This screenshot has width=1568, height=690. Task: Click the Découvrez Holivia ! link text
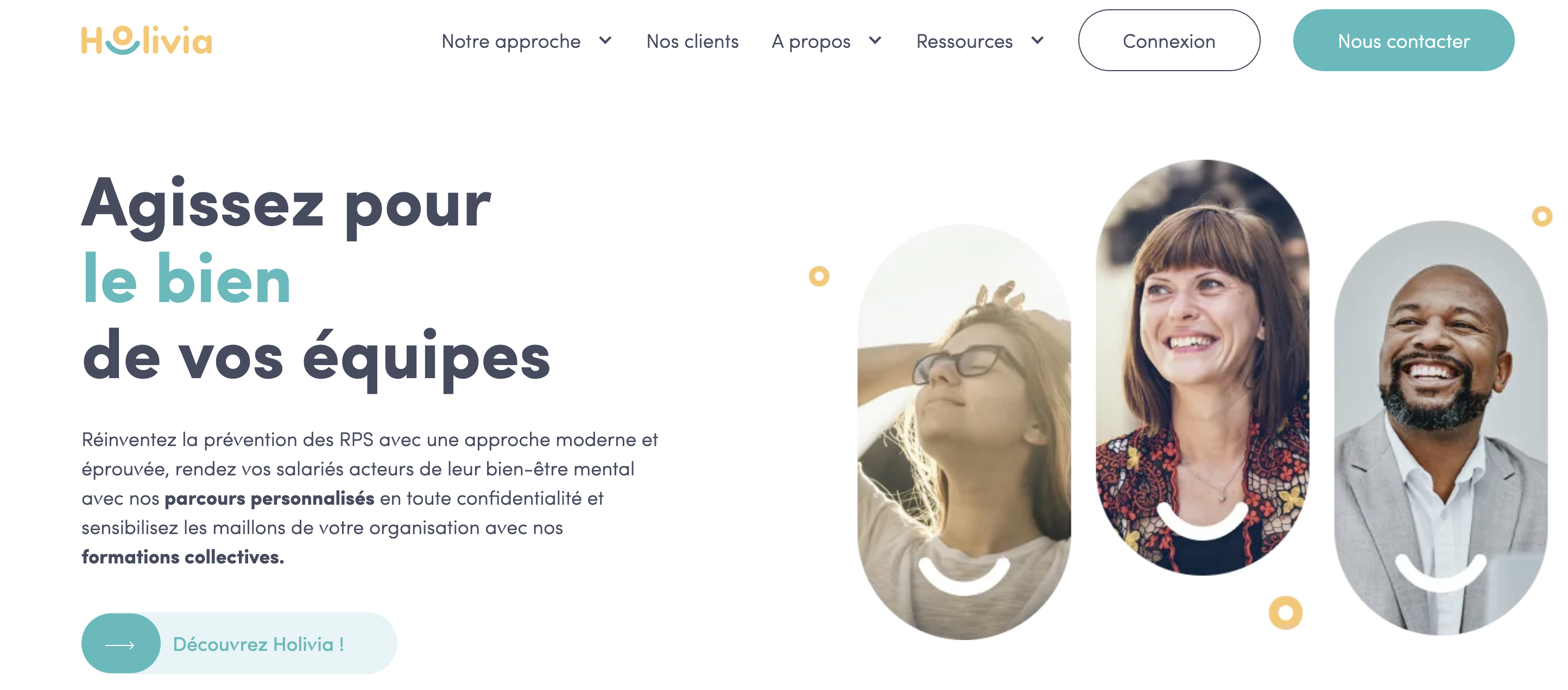pos(258,644)
